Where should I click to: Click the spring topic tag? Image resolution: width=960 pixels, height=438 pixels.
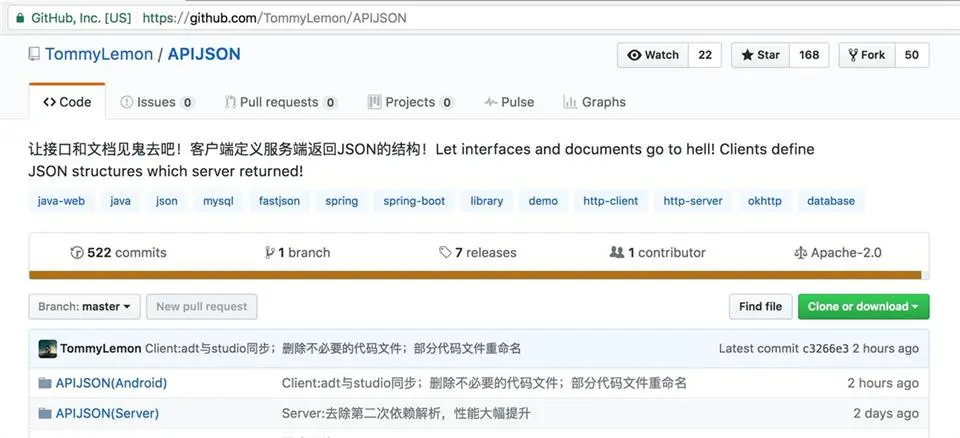pyautogui.click(x=342, y=201)
